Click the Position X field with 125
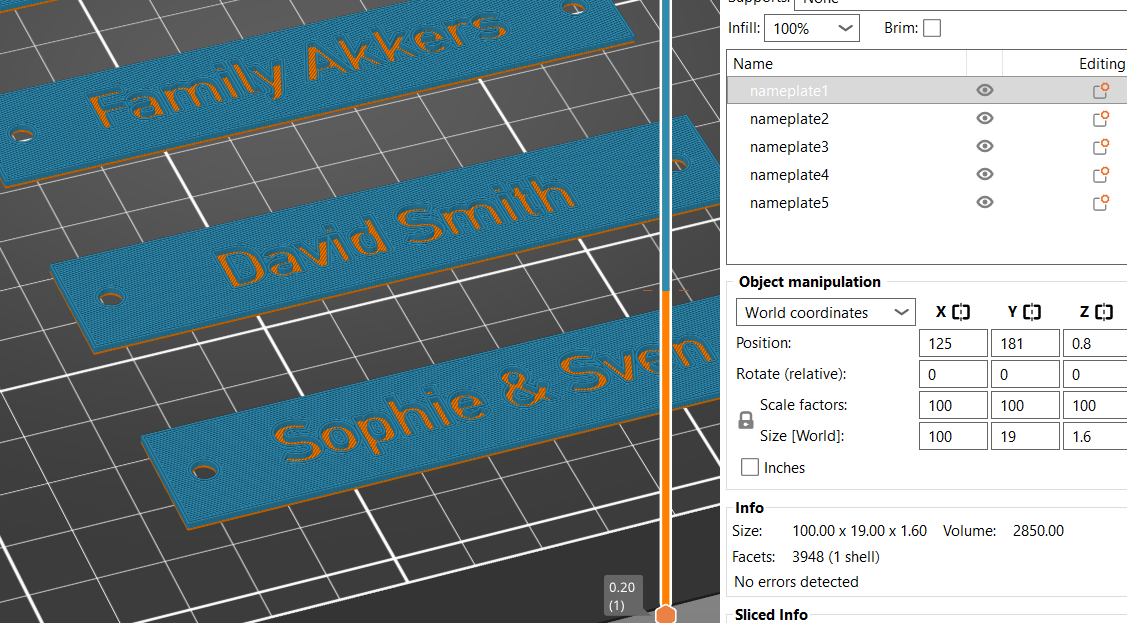This screenshot has height=623, width=1127. 953,343
